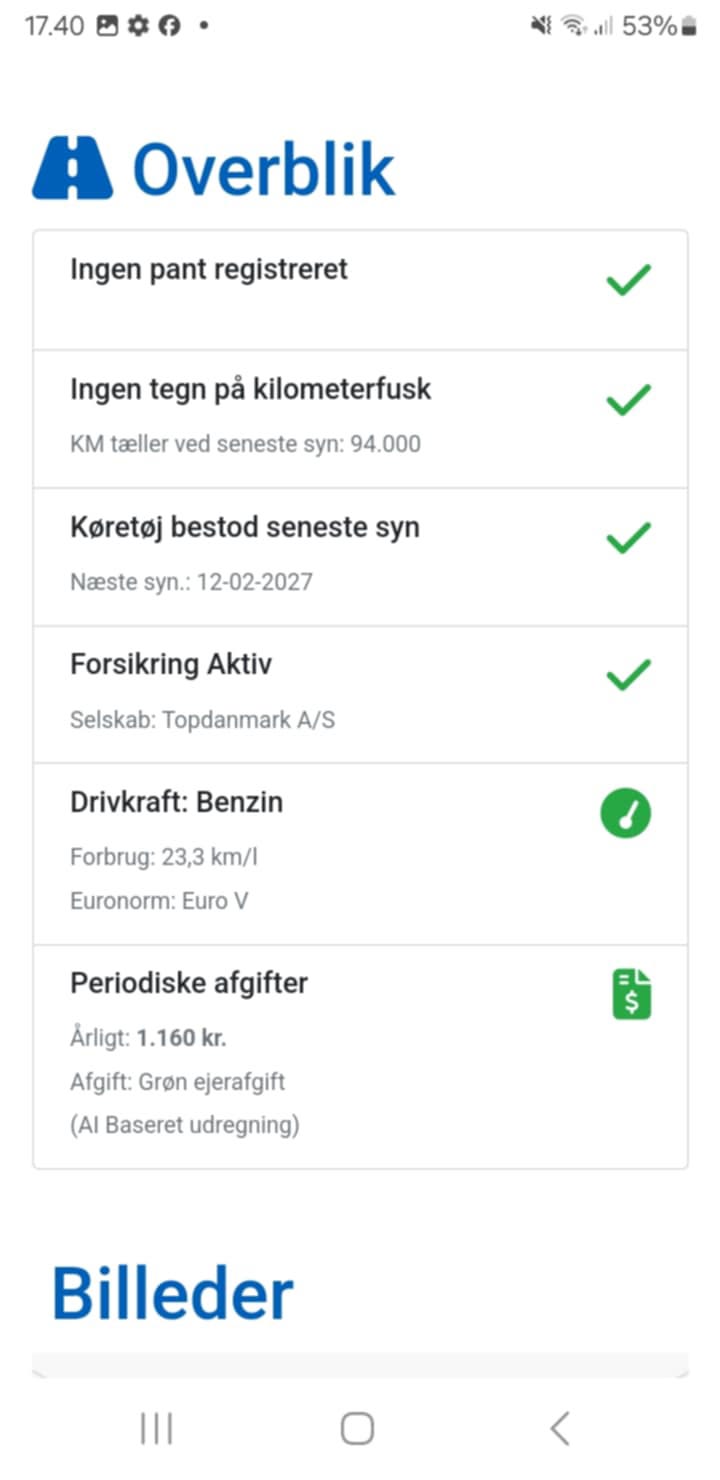720x1480 pixels.
Task: Tap the Billeder section heading
Action: (x=173, y=1294)
